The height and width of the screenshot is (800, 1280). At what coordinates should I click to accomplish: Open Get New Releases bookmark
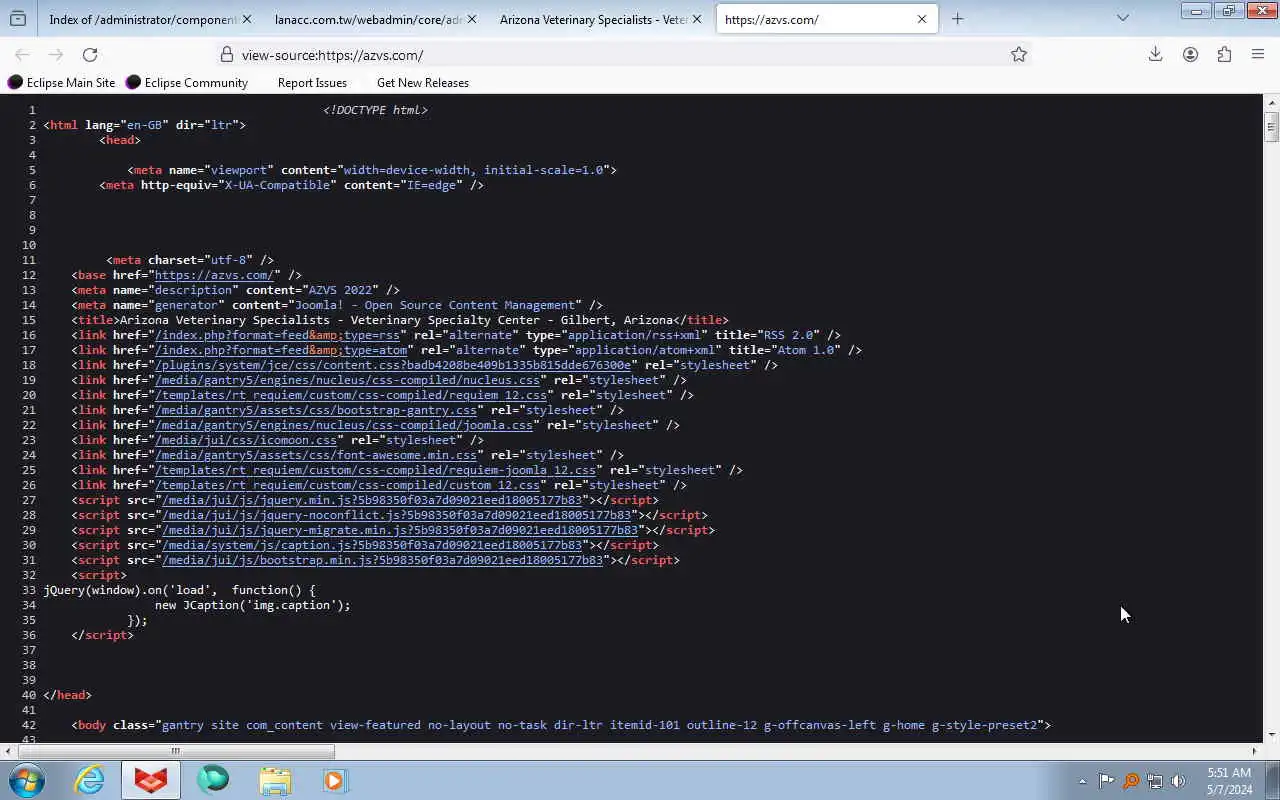pyautogui.click(x=422, y=83)
